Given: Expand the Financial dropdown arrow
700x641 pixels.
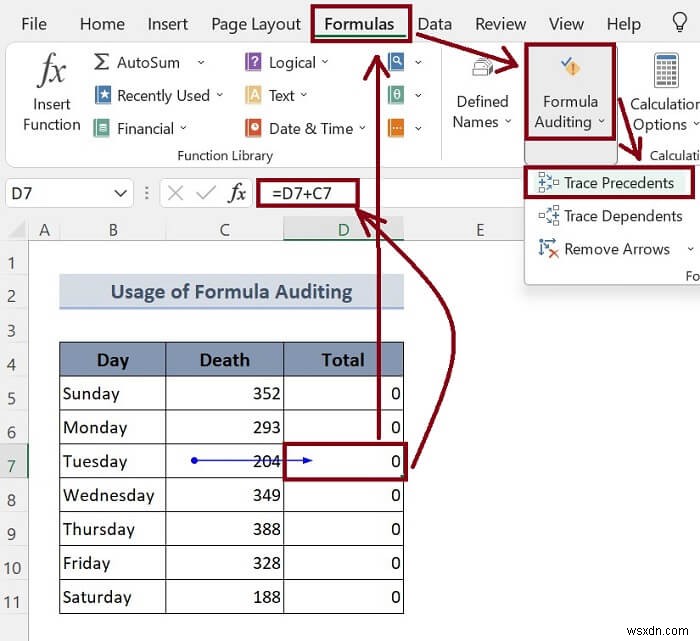Looking at the screenshot, I should [x=183, y=128].
